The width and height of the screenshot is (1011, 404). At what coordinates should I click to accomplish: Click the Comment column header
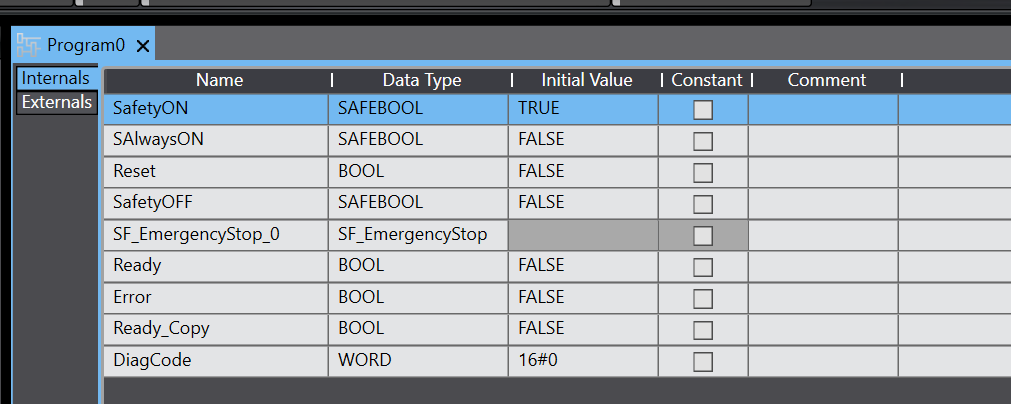tap(827, 80)
